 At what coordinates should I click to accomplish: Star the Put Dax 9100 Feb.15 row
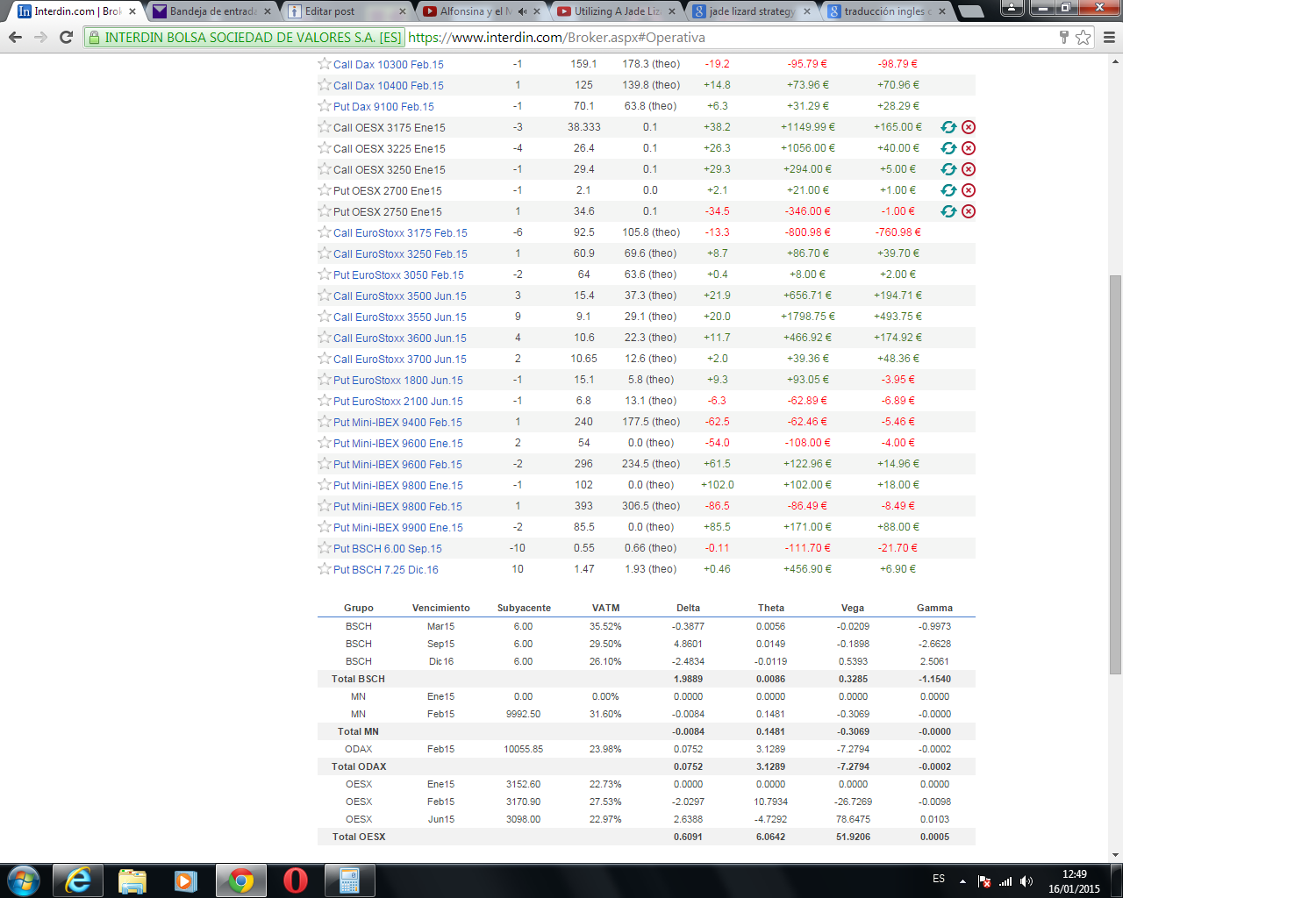325,105
